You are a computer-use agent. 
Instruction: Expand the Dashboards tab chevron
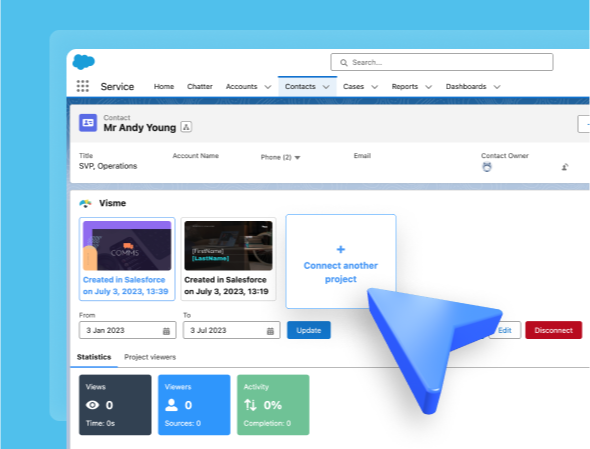(x=497, y=87)
